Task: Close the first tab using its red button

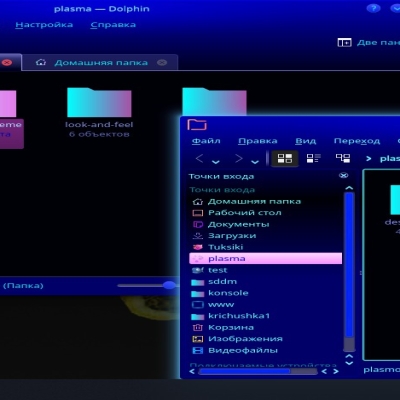Action: tap(7, 63)
